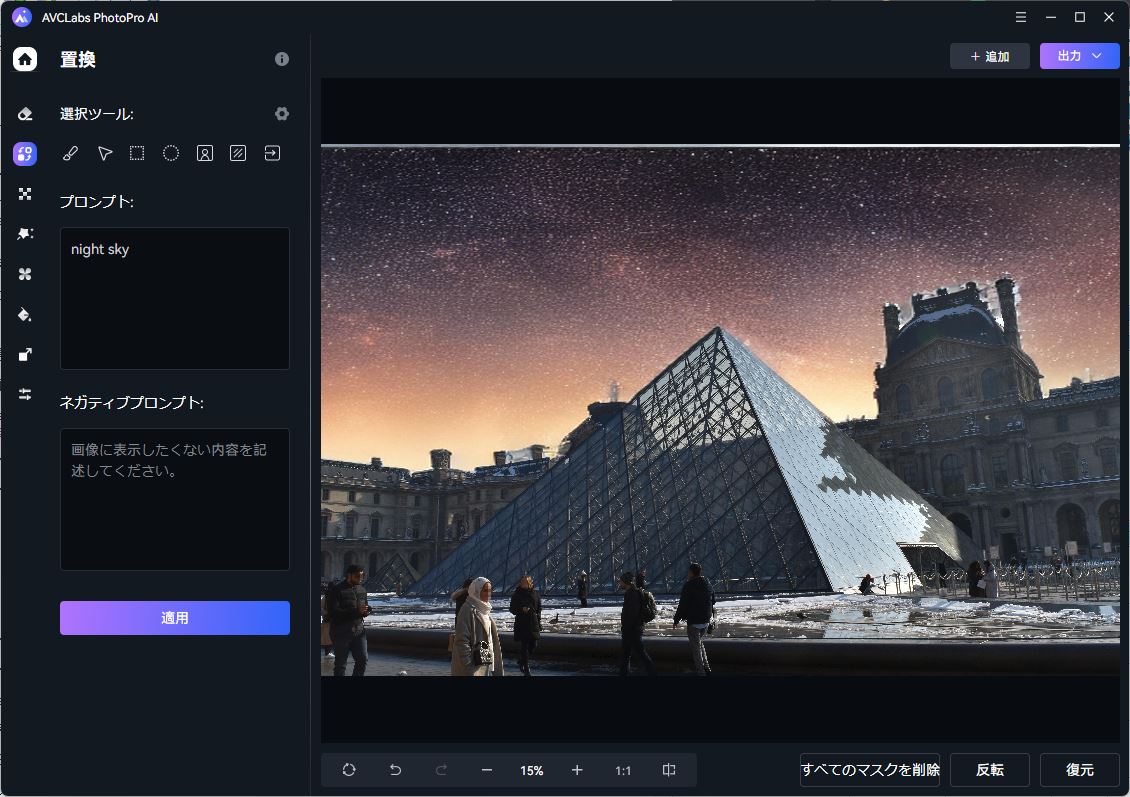Image resolution: width=1130 pixels, height=797 pixels.
Task: Select the brush selection tool
Action: click(70, 153)
